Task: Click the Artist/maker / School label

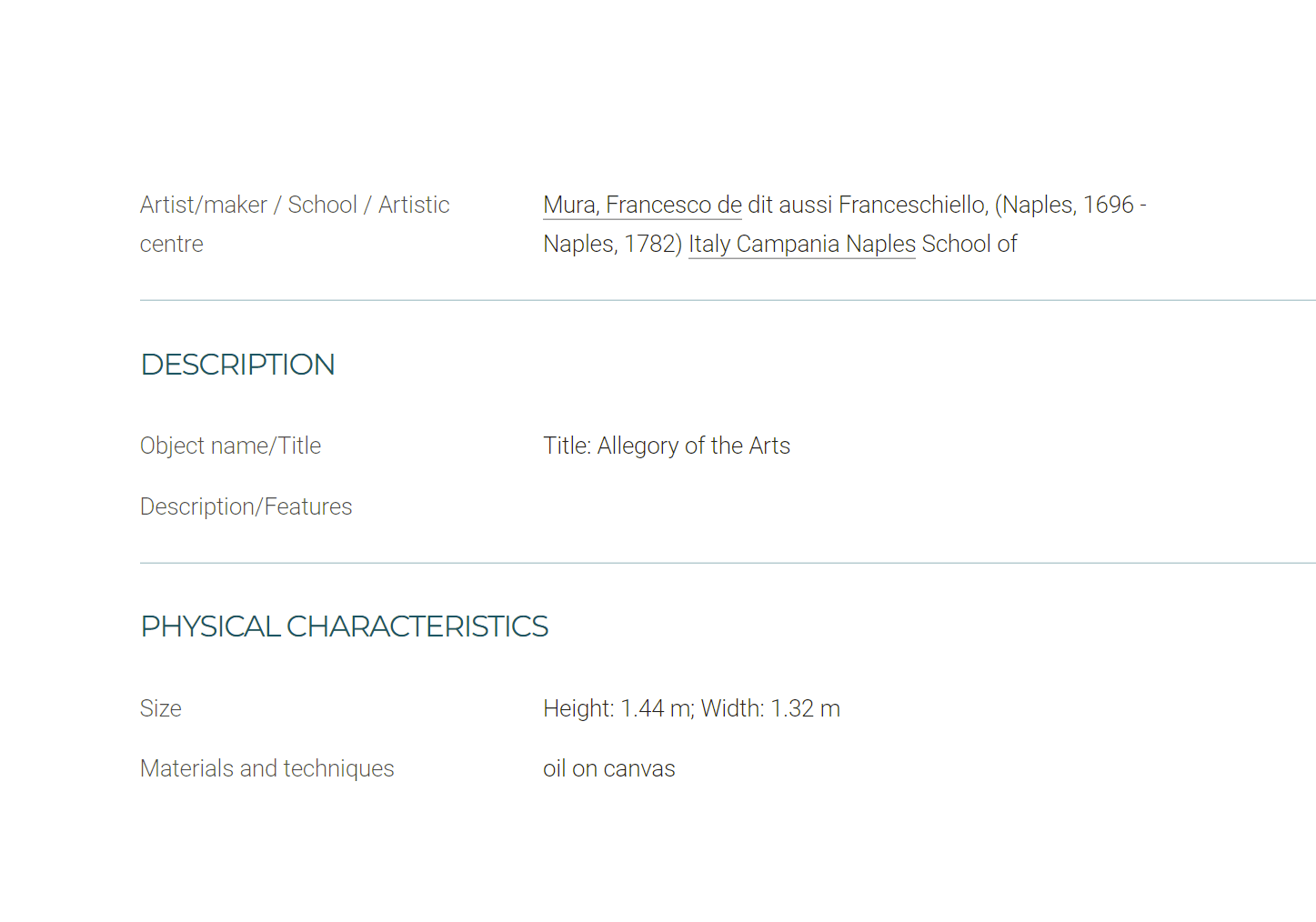Action: pyautogui.click(x=248, y=205)
